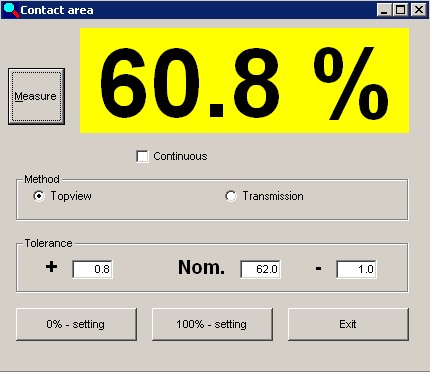The height and width of the screenshot is (372, 430).
Task: Click the plus tolerance input field
Action: click(x=92, y=269)
